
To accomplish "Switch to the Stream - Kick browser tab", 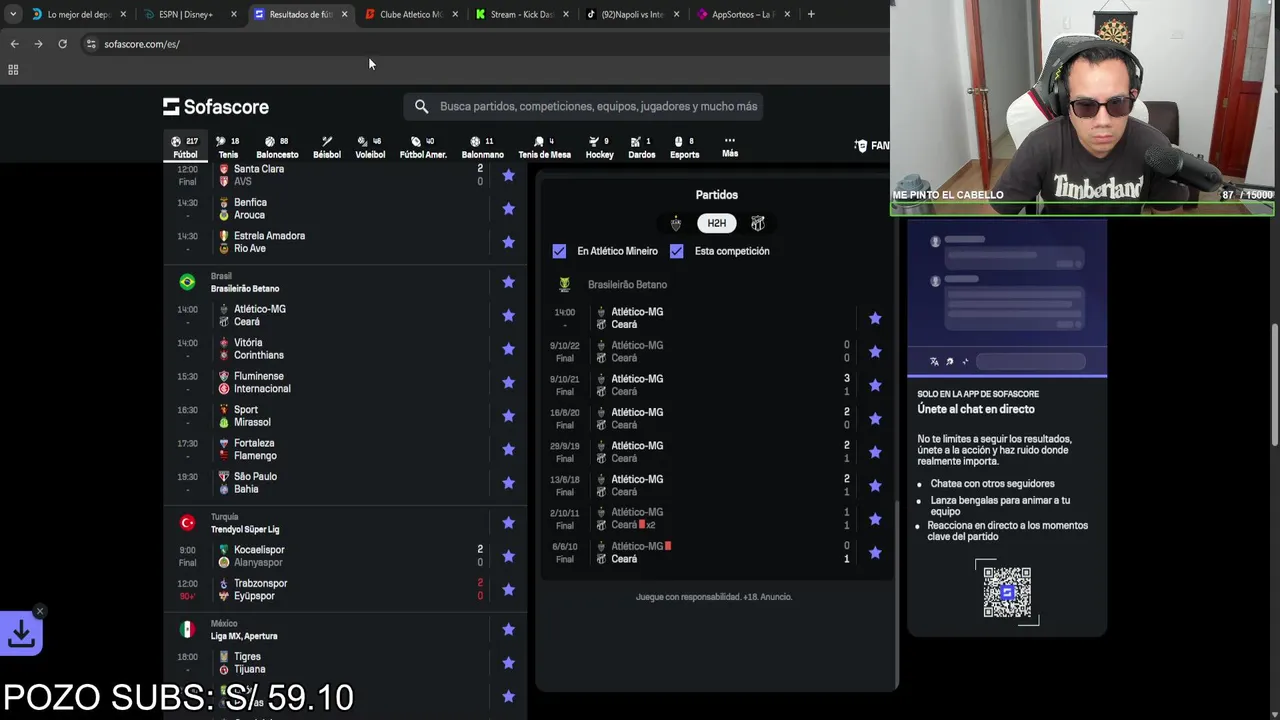I will click(520, 14).
